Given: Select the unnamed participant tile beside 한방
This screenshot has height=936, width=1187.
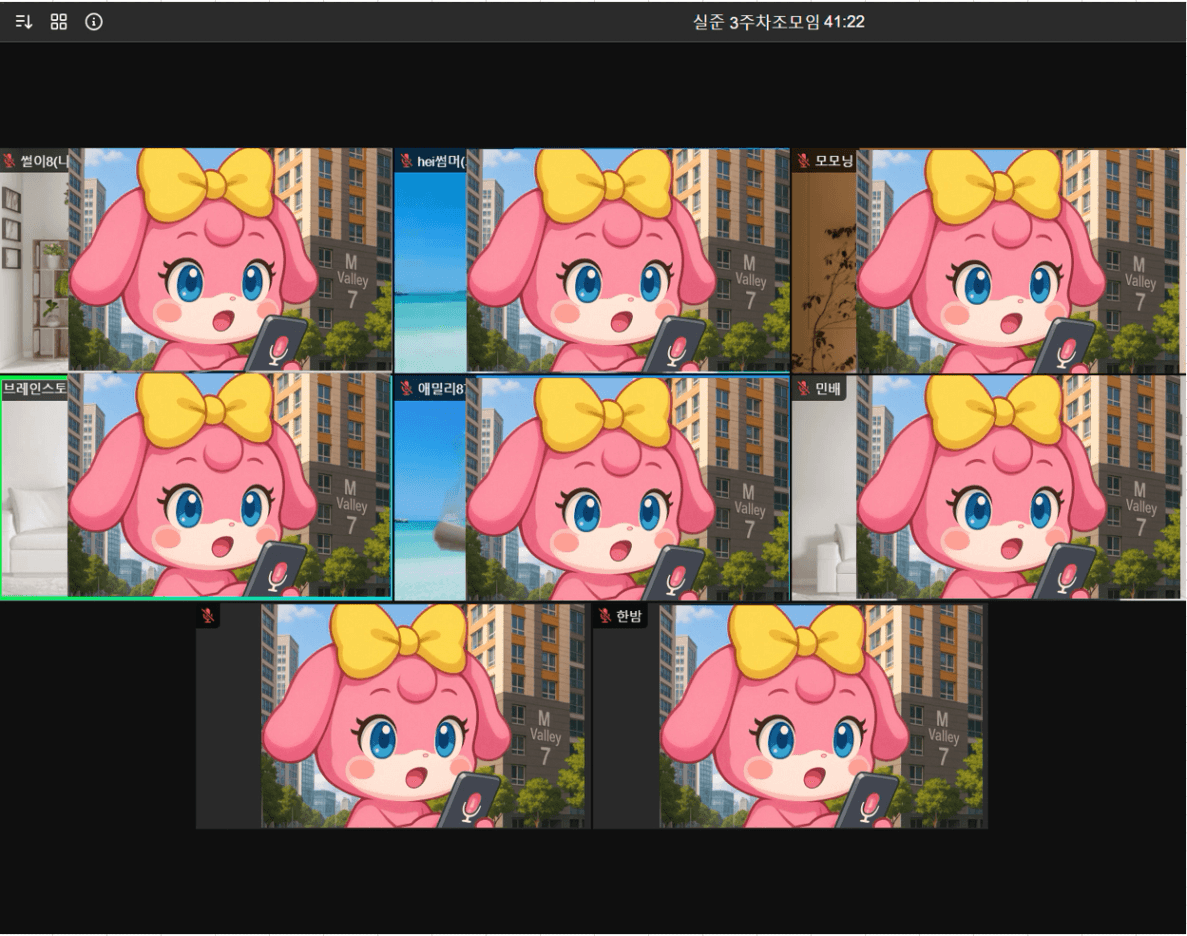Looking at the screenshot, I should point(393,716).
